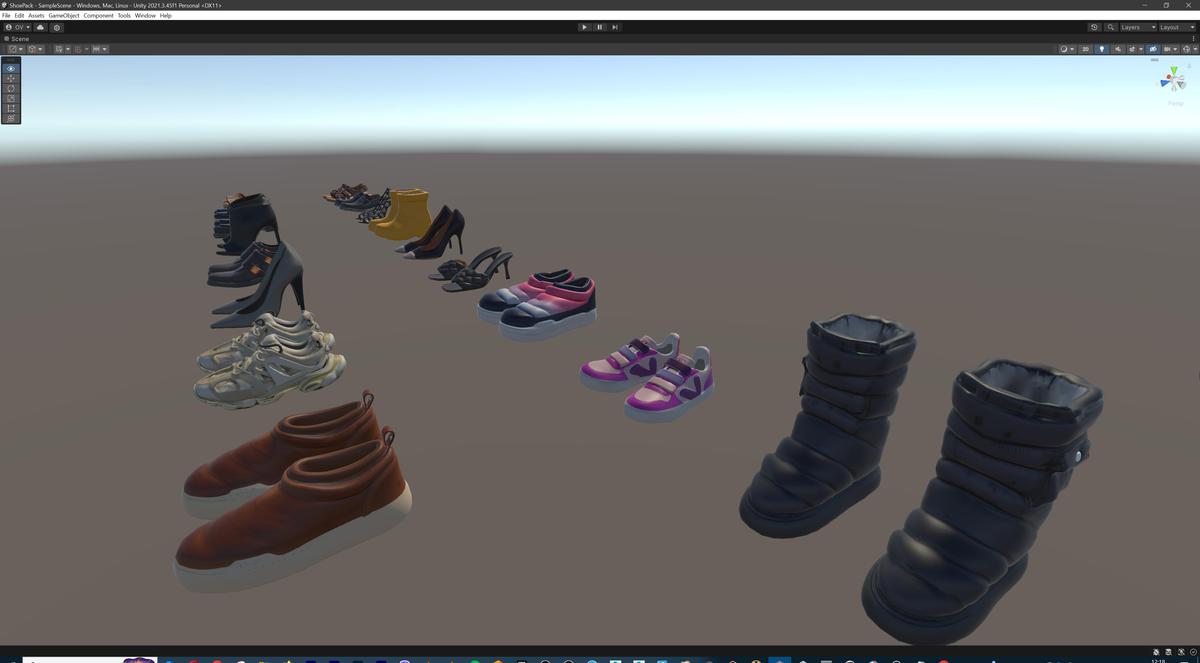The image size is (1200, 663).
Task: Click the Unity cloud services icon
Action: [x=40, y=27]
